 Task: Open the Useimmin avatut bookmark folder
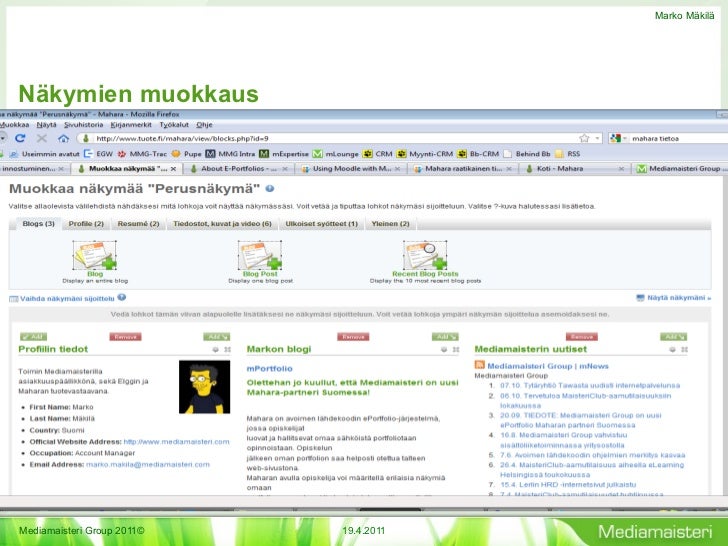coord(45,154)
